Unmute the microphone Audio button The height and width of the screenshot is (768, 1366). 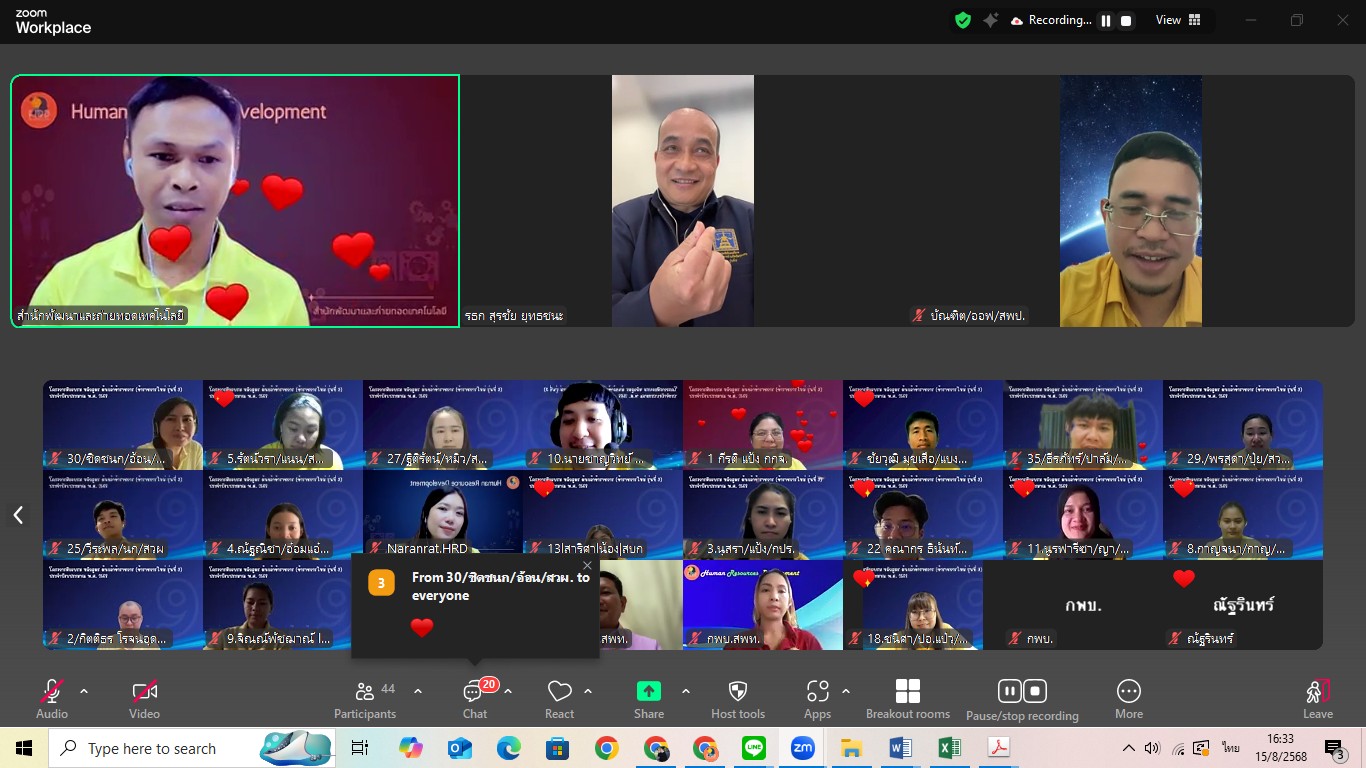(52, 698)
